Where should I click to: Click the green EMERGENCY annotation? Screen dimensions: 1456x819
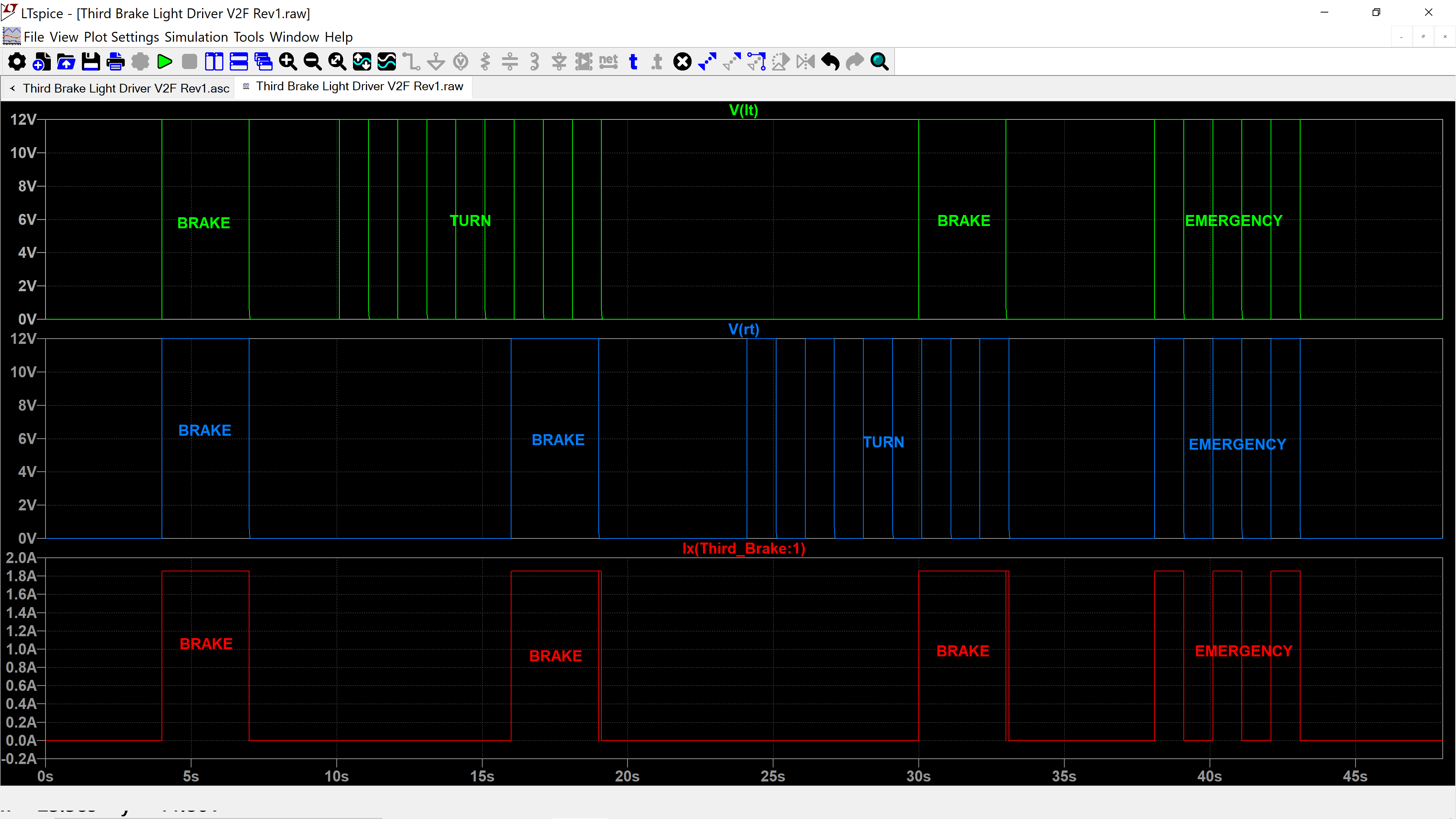(1234, 221)
